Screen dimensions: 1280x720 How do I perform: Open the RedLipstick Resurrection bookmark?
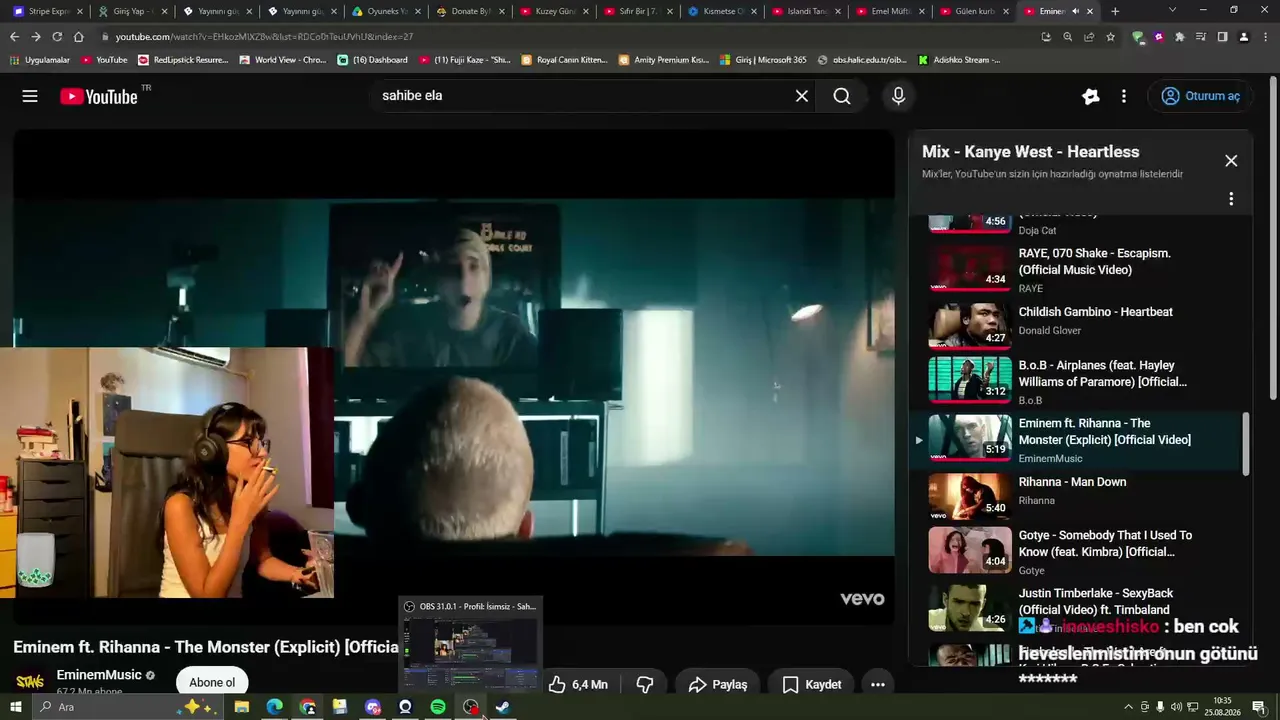click(x=184, y=60)
